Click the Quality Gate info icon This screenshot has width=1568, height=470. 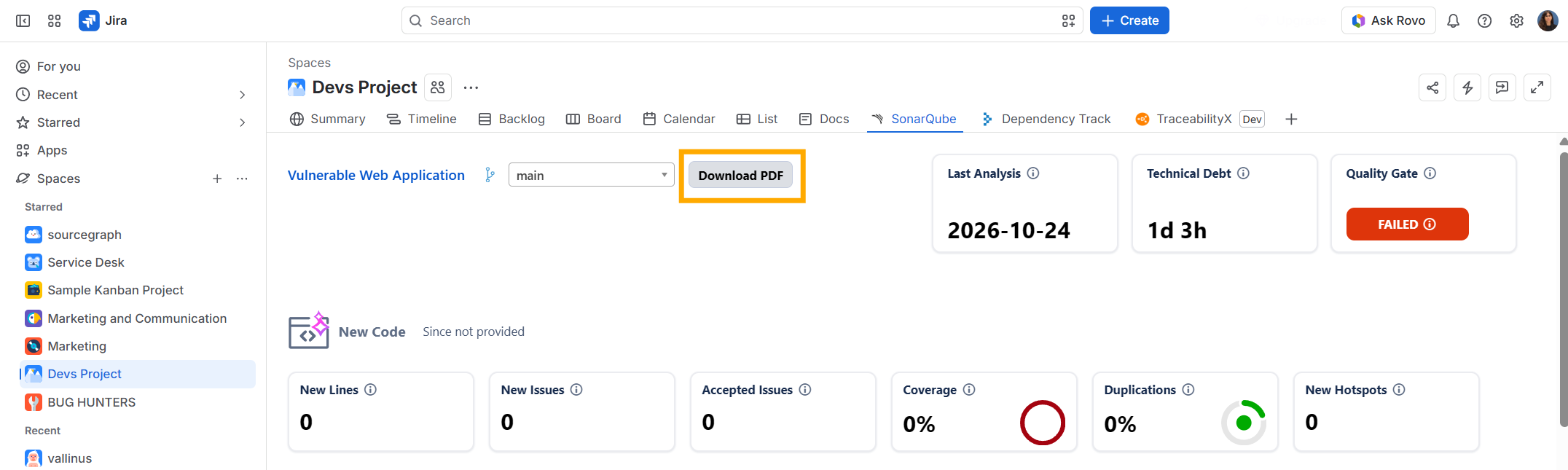(1430, 173)
